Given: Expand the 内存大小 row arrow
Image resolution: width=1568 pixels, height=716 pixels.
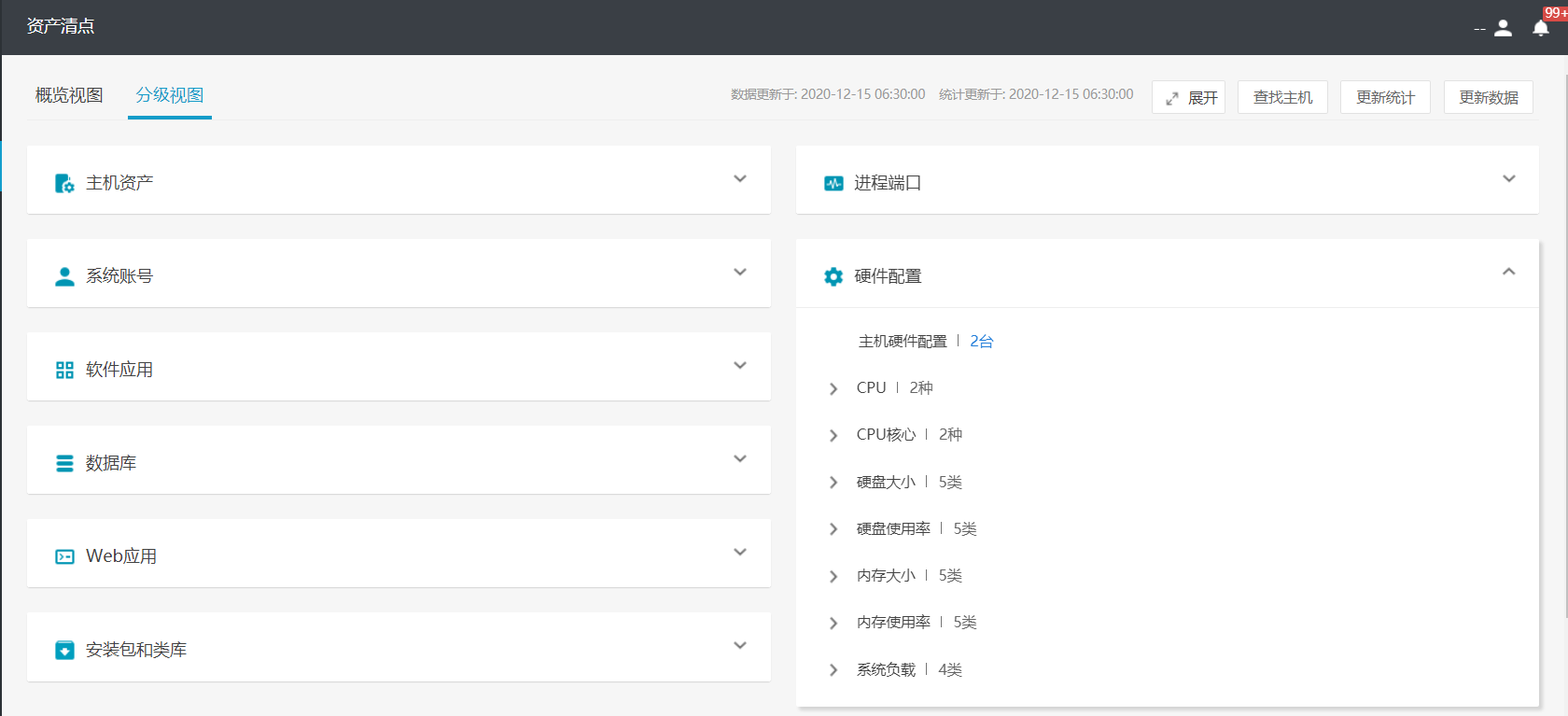Looking at the screenshot, I should pyautogui.click(x=833, y=576).
